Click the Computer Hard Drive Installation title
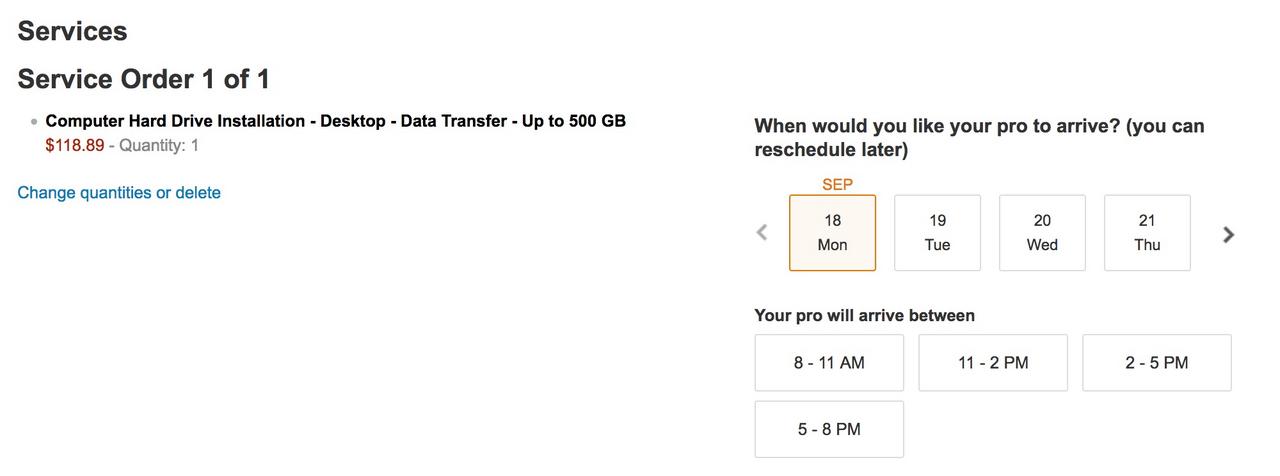This screenshot has height=476, width=1280. tap(336, 121)
